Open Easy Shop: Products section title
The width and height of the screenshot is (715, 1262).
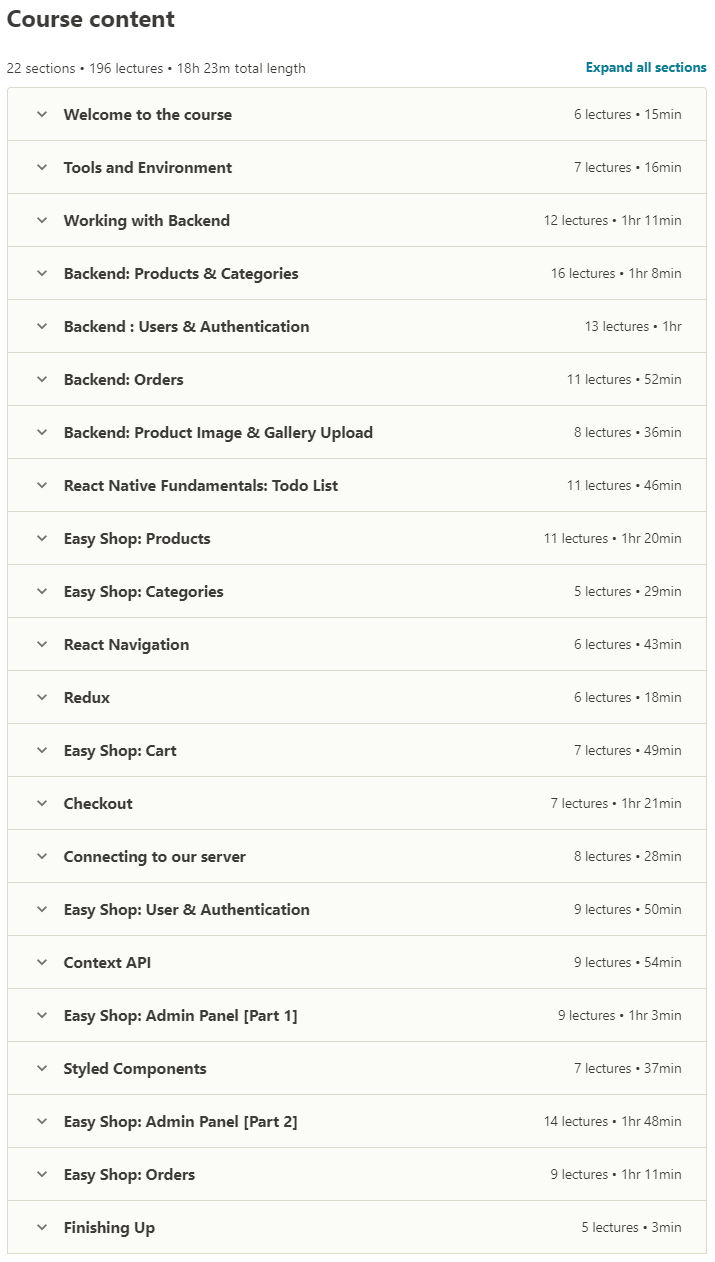[137, 538]
